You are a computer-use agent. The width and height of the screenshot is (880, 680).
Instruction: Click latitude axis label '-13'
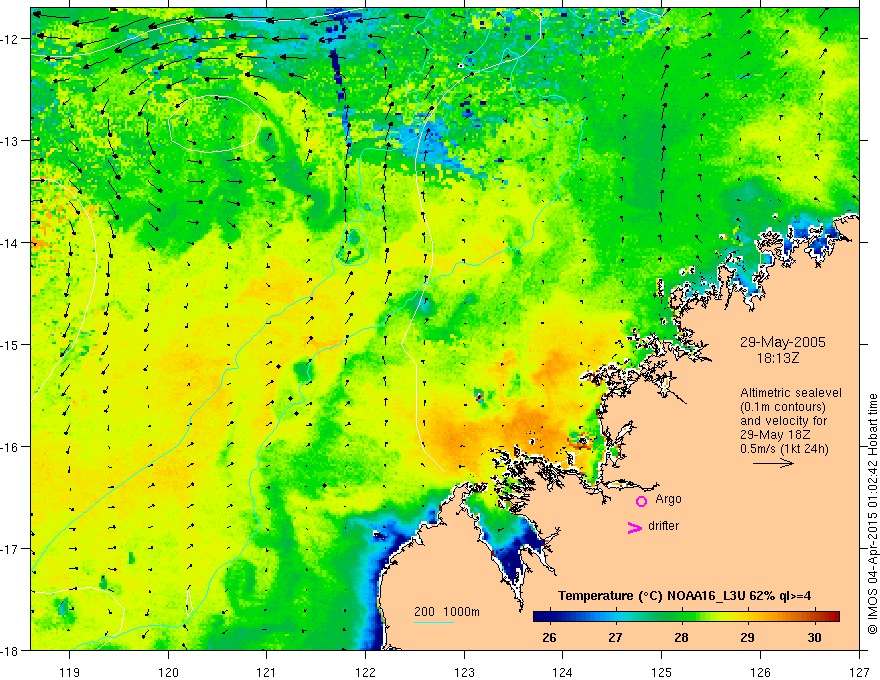coord(11,141)
